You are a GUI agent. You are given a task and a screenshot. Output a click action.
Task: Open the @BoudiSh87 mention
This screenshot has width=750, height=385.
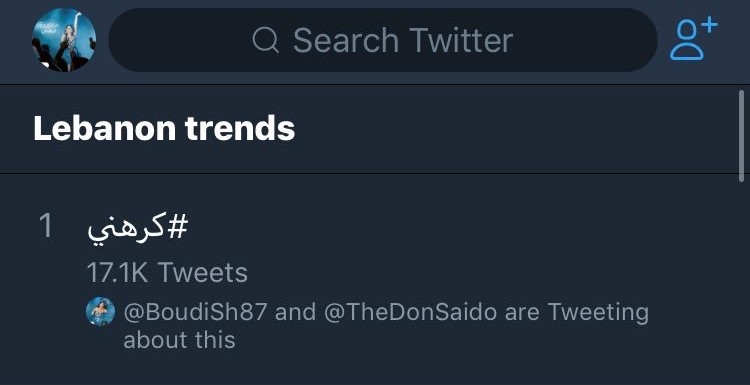195,312
